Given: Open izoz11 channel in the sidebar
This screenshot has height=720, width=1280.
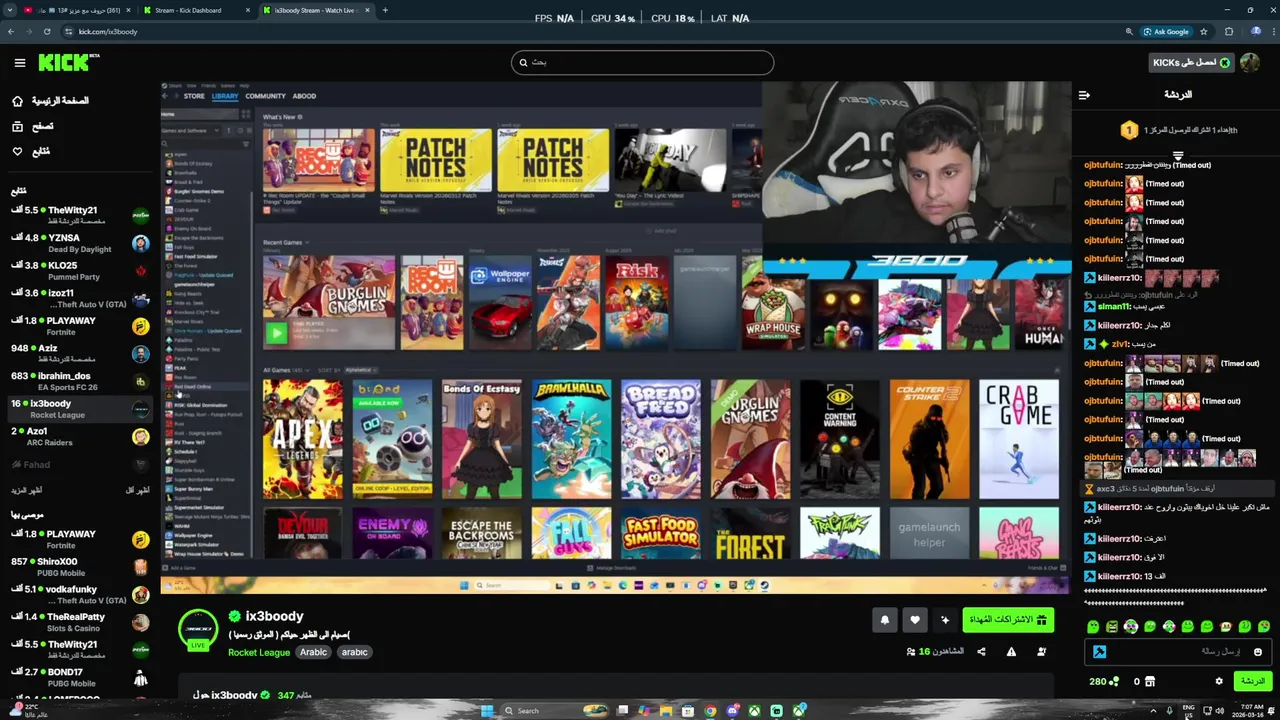Looking at the screenshot, I should pos(80,298).
